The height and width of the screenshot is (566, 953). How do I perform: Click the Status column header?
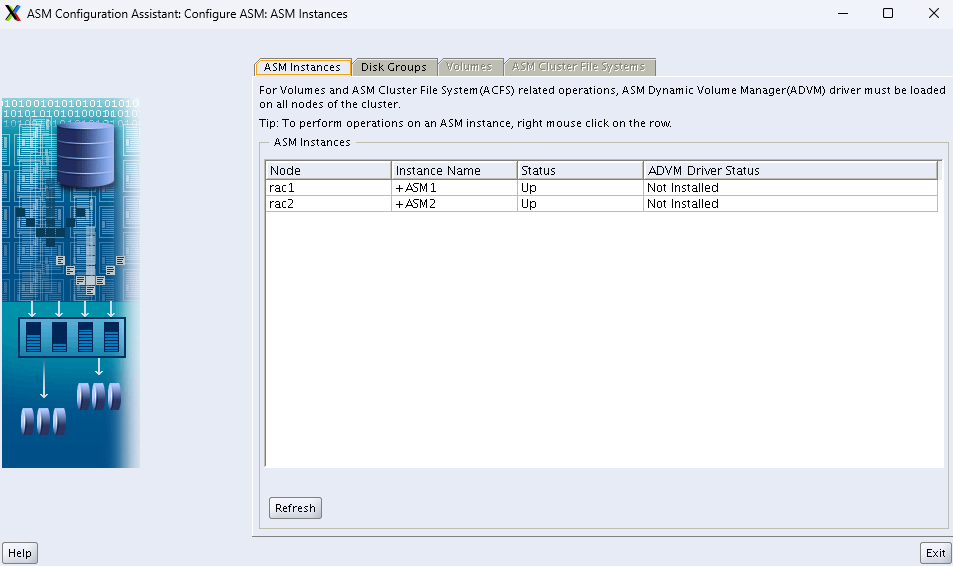click(x=580, y=170)
